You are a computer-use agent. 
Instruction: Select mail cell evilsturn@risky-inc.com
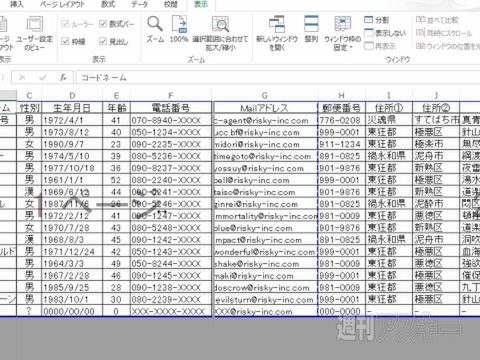pyautogui.click(x=265, y=300)
